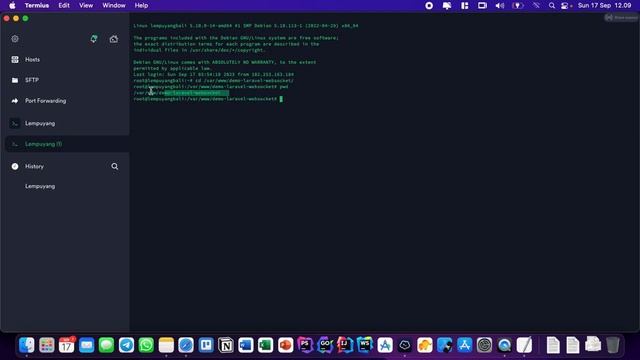The height and width of the screenshot is (360, 640).
Task: Open the Apple menu
Action: [x=12, y=5]
